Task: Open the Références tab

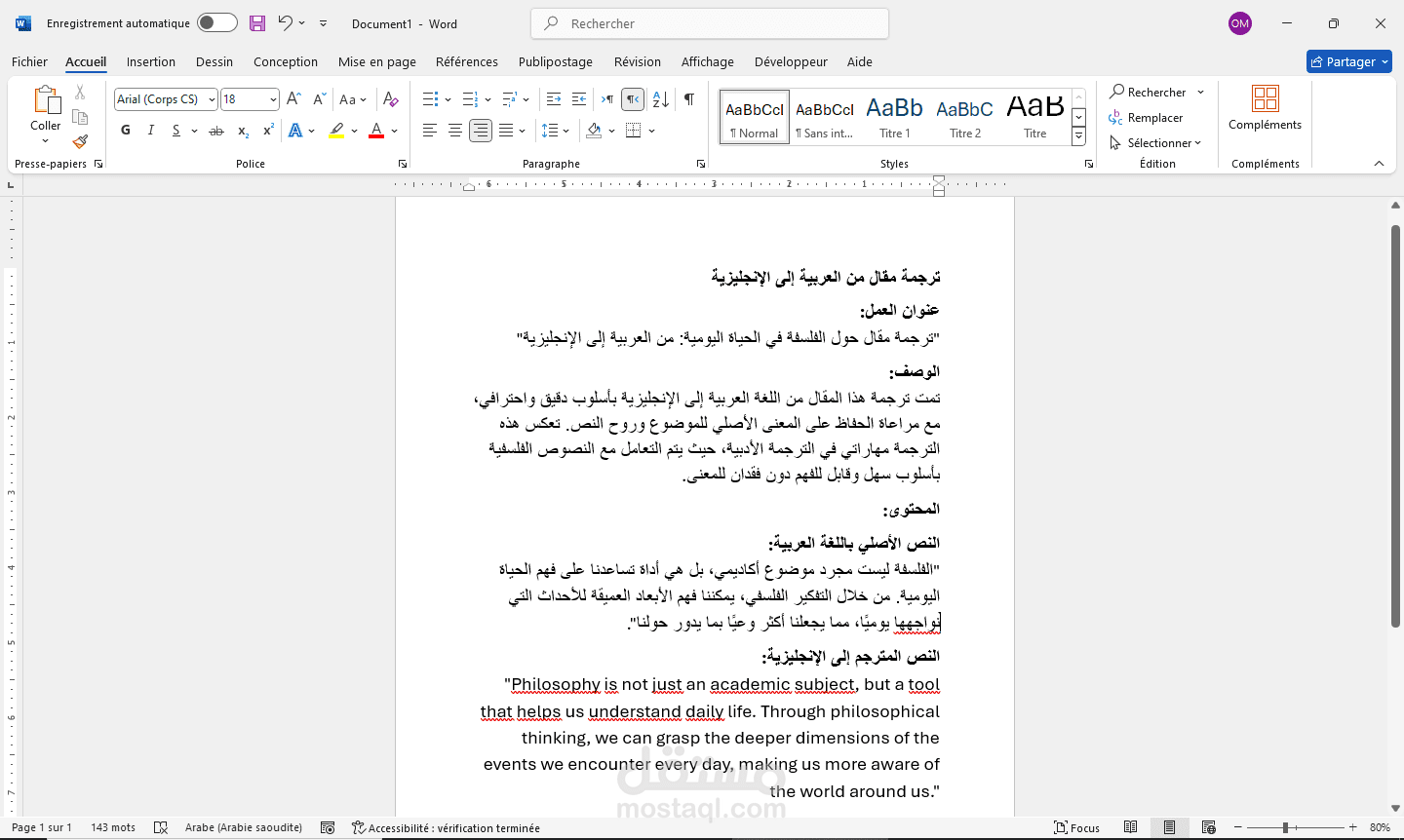Action: point(467,61)
